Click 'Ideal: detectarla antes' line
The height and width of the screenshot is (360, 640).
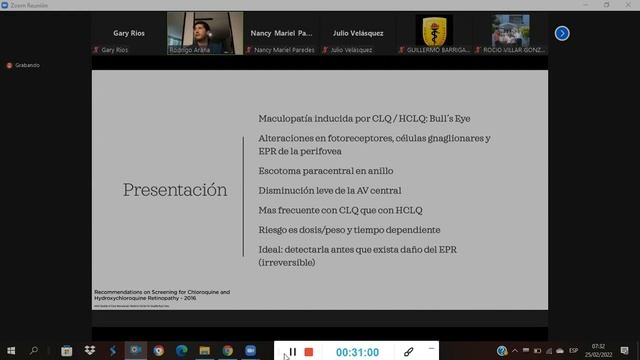(358, 256)
